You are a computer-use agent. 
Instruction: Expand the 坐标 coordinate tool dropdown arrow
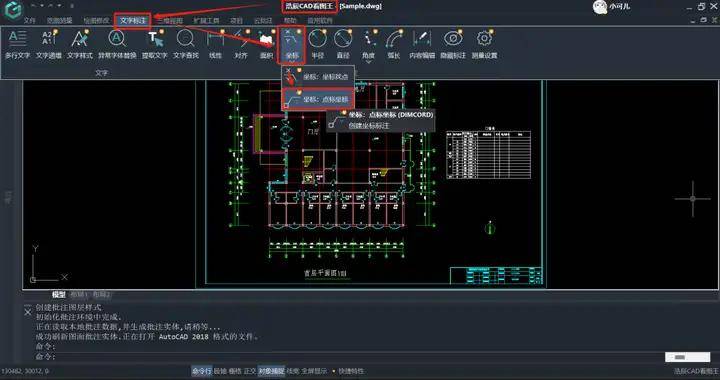[x=292, y=61]
